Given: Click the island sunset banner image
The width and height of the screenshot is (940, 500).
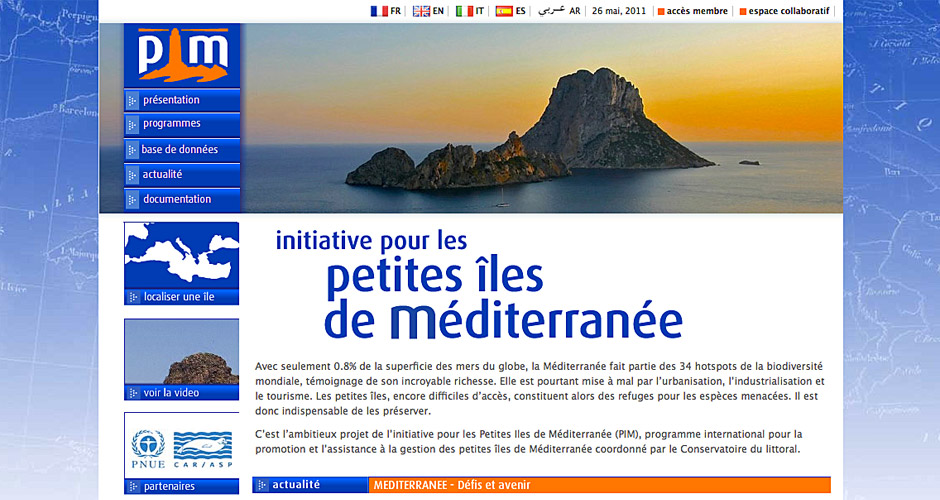Looking at the screenshot, I should pyautogui.click(x=542, y=118).
